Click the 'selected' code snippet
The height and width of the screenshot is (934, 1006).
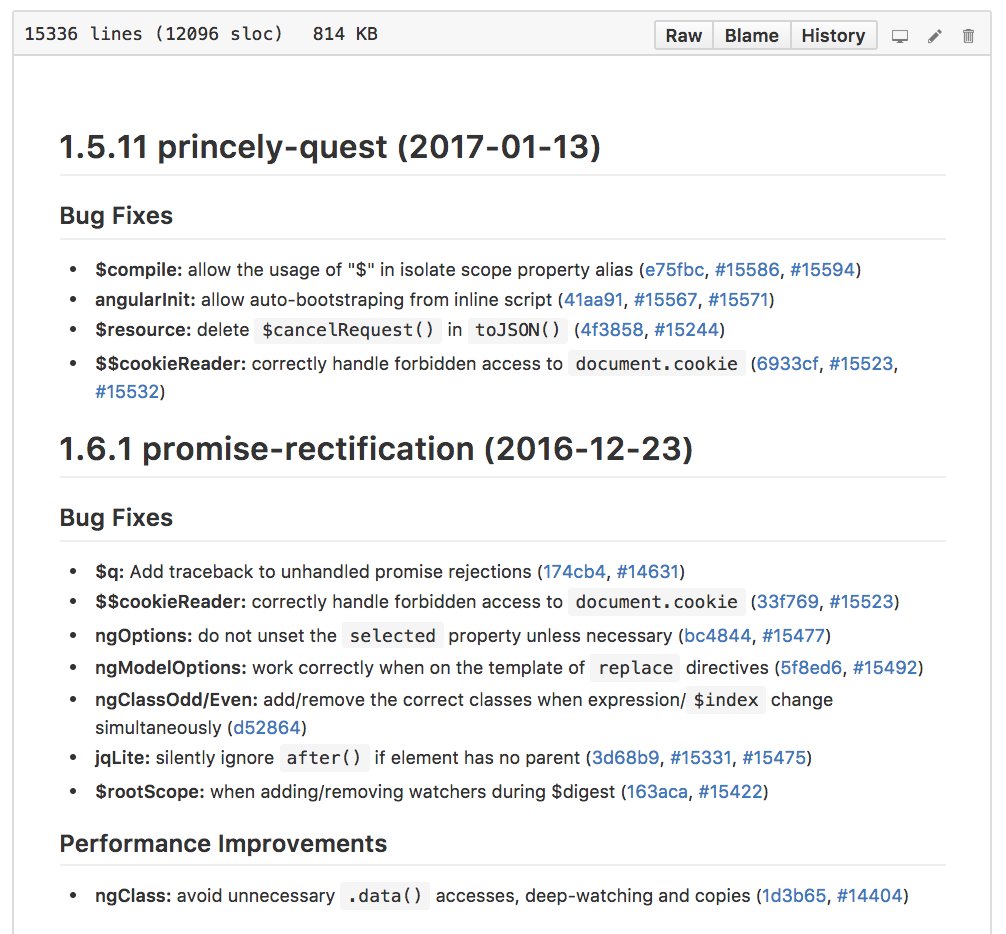click(393, 636)
